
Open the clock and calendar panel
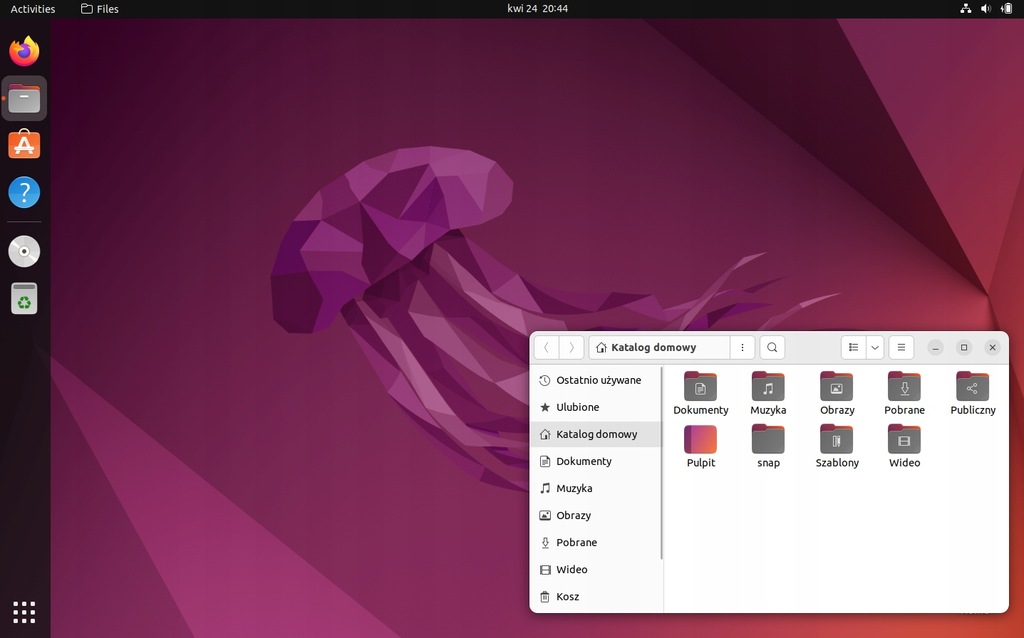(537, 9)
